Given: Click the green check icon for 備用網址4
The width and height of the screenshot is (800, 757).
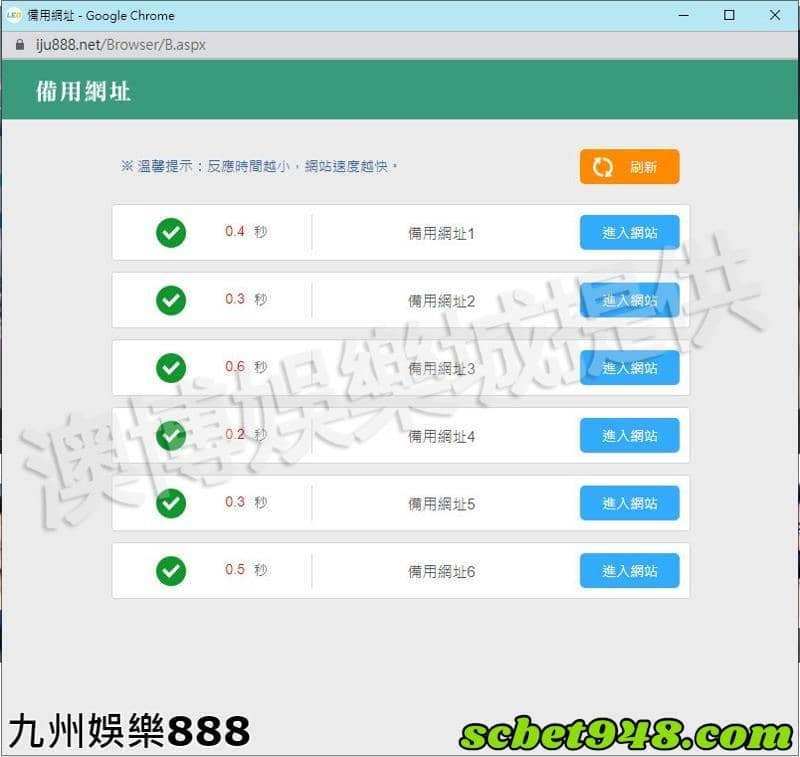Looking at the screenshot, I should pyautogui.click(x=171, y=435).
